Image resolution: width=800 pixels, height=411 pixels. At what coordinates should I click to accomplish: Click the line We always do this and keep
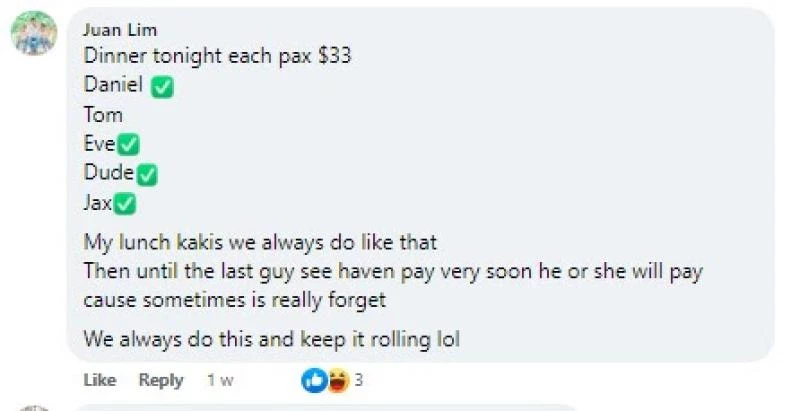click(272, 340)
